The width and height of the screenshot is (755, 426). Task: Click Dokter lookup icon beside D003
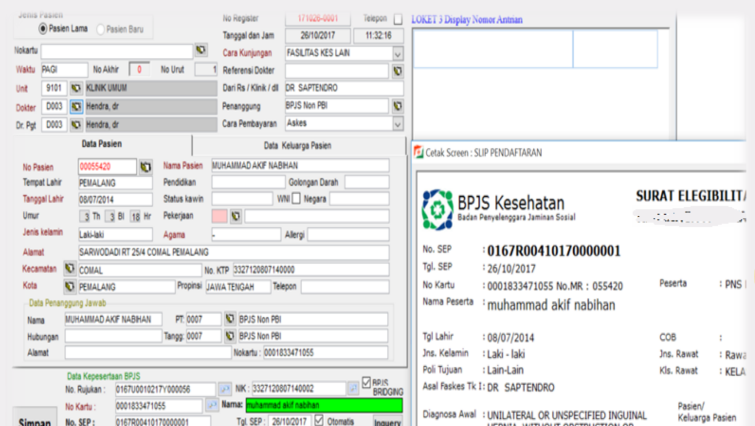pyautogui.click(x=76, y=106)
